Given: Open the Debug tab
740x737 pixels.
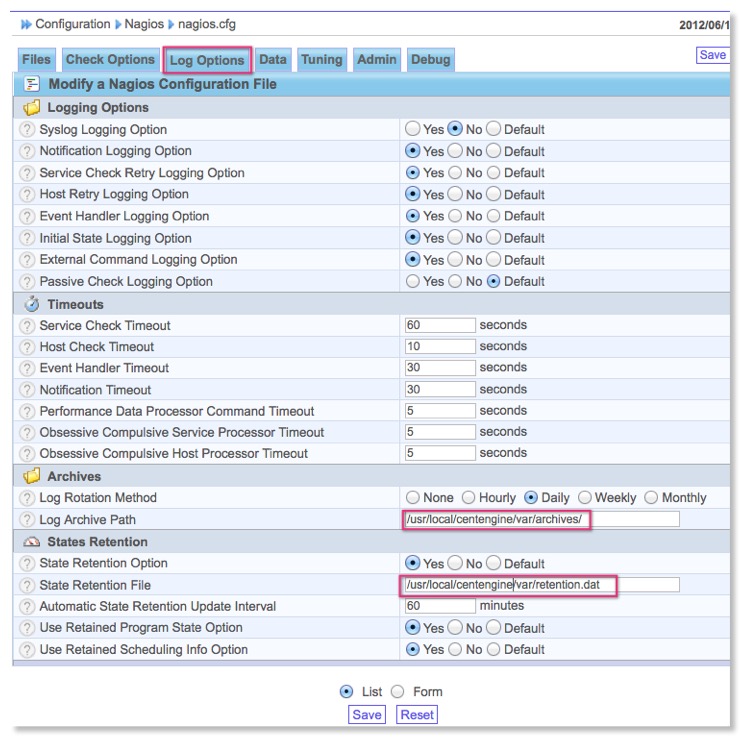Looking at the screenshot, I should pos(430,60).
